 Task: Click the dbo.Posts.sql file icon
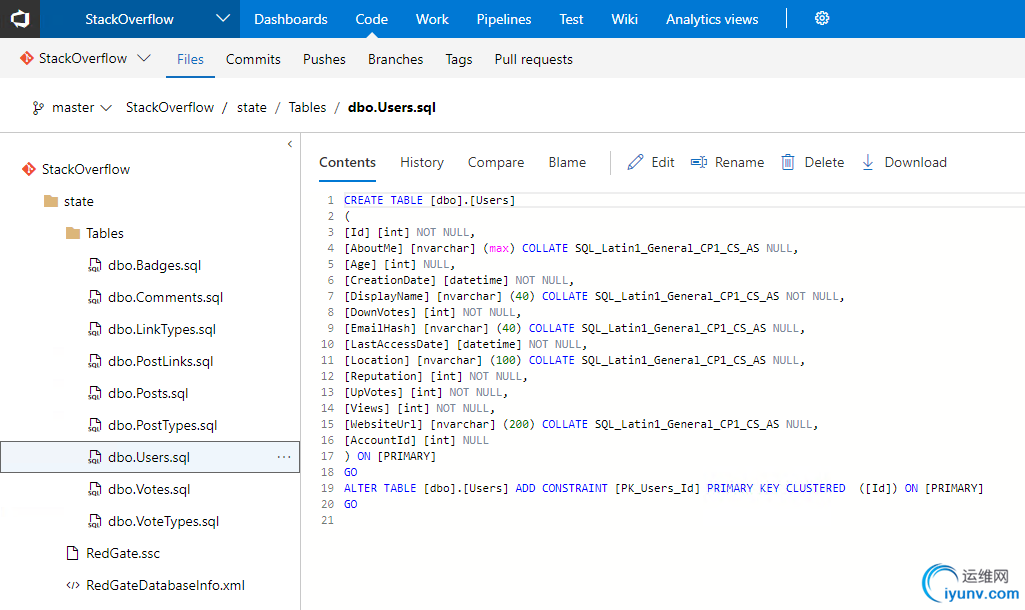(95, 393)
